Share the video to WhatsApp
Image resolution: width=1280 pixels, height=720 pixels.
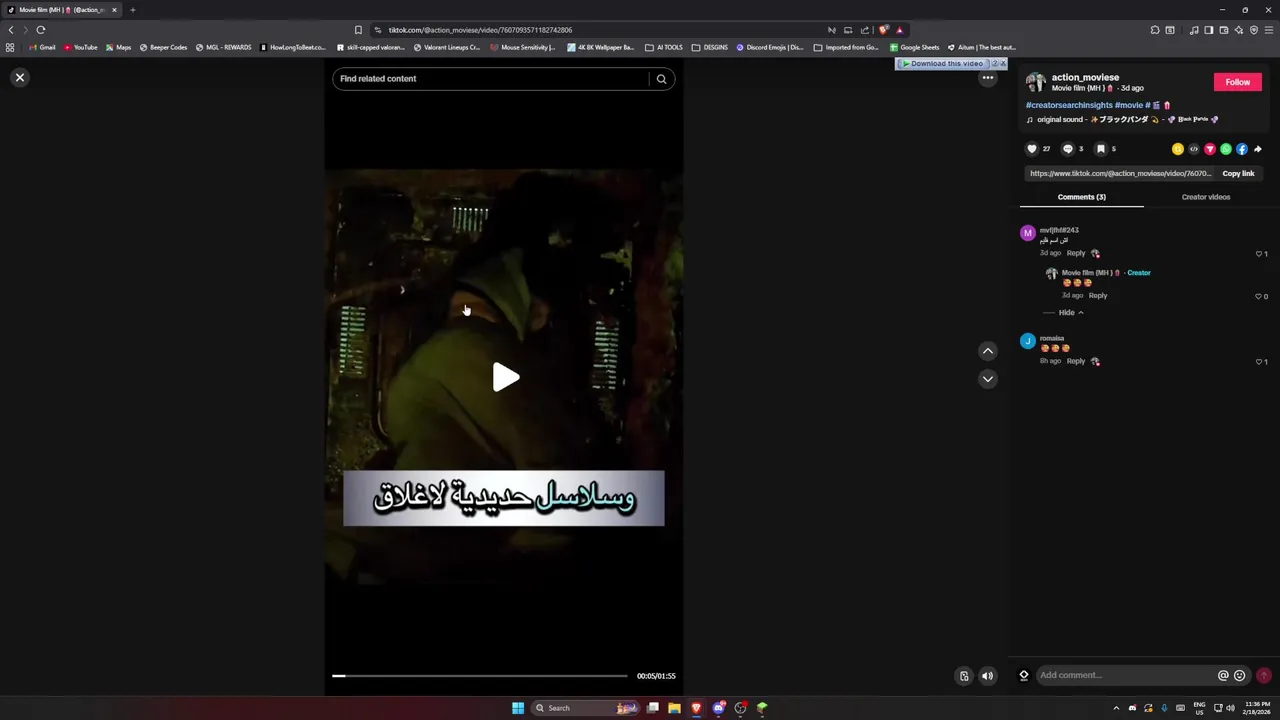click(x=1226, y=149)
